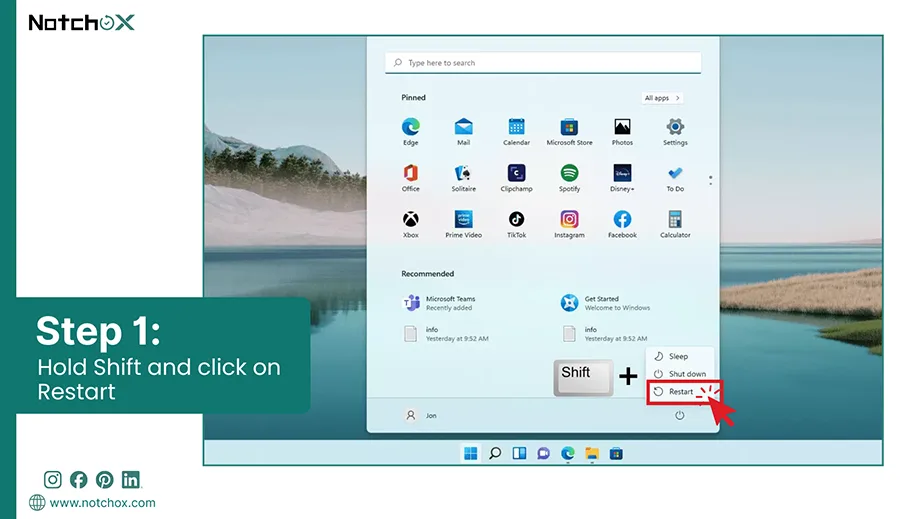Click the pinned apps page dots
The height and width of the screenshot is (519, 922).
click(710, 180)
